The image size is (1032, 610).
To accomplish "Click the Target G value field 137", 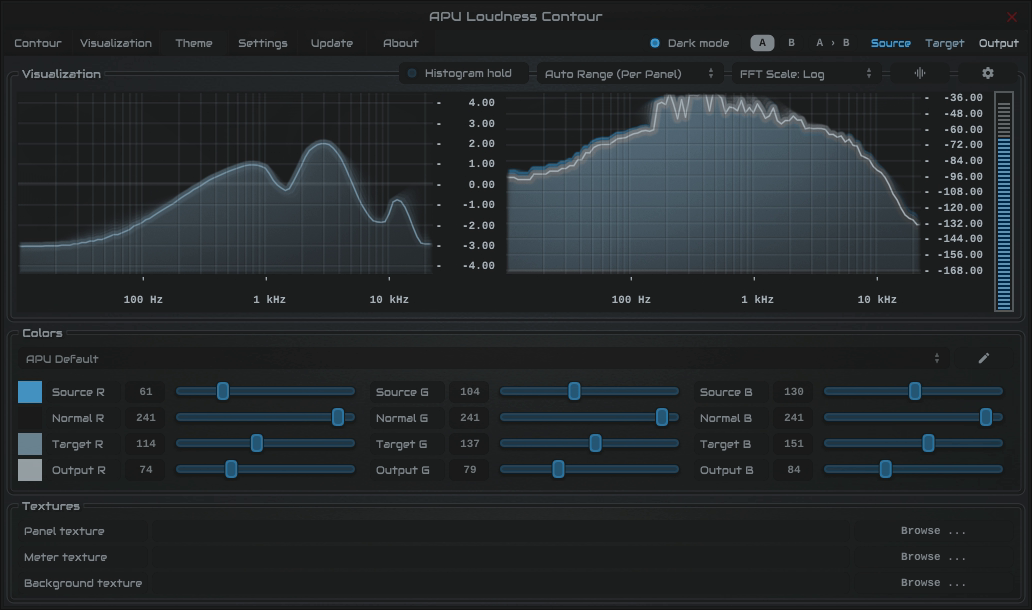I will click(x=469, y=444).
